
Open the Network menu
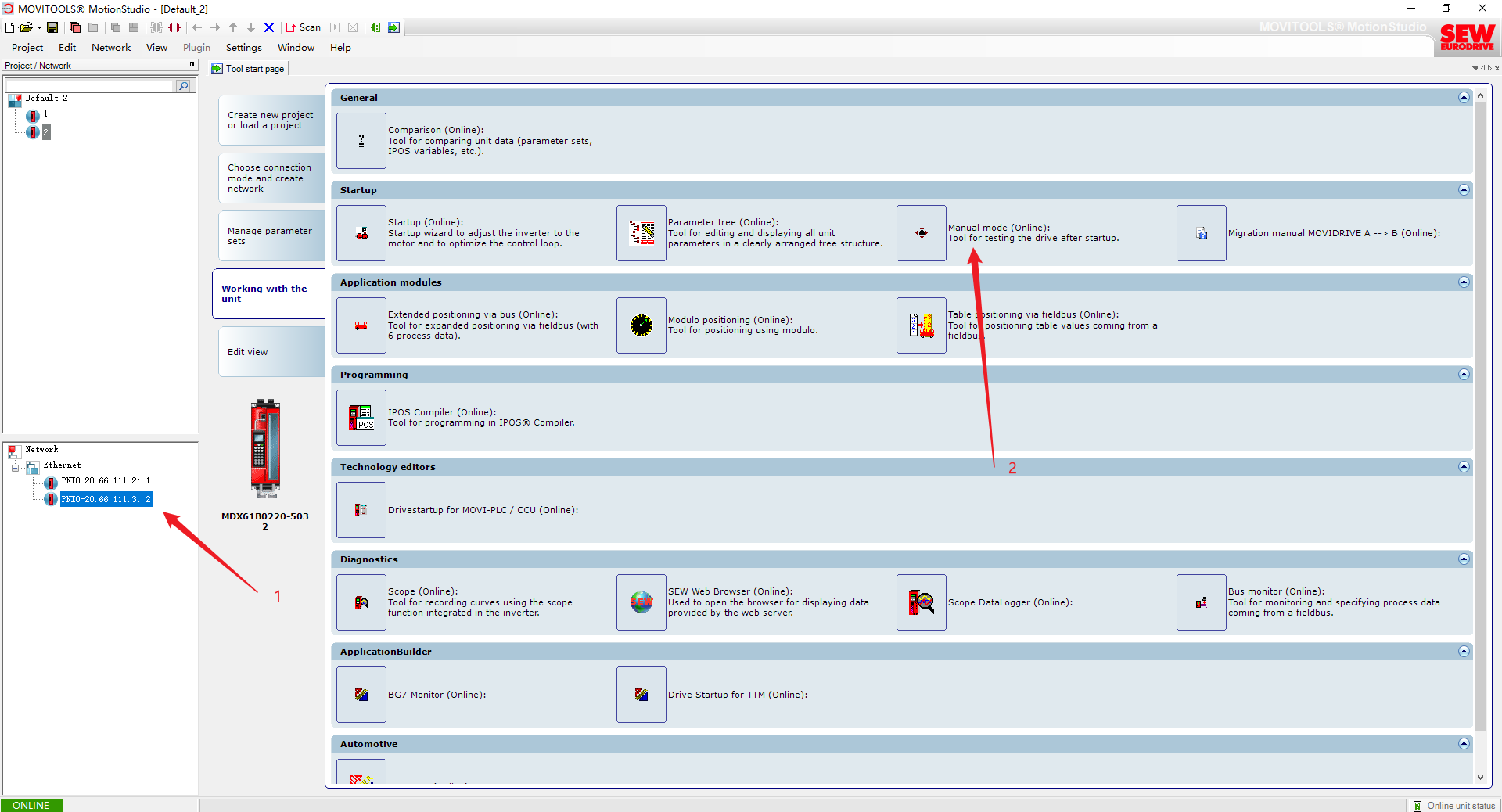point(111,48)
